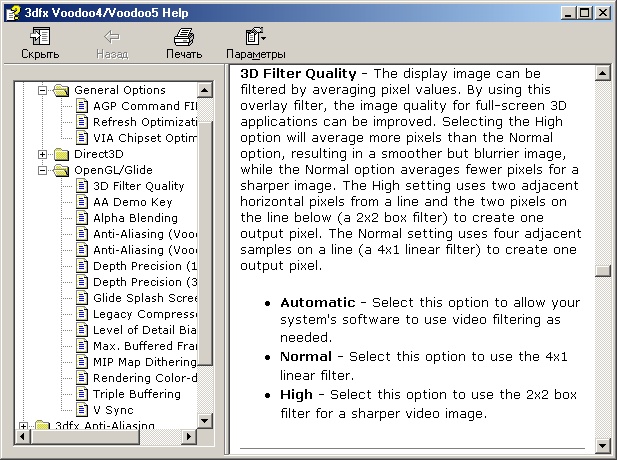Click the Alpha Blending page icon

pos(82,218)
